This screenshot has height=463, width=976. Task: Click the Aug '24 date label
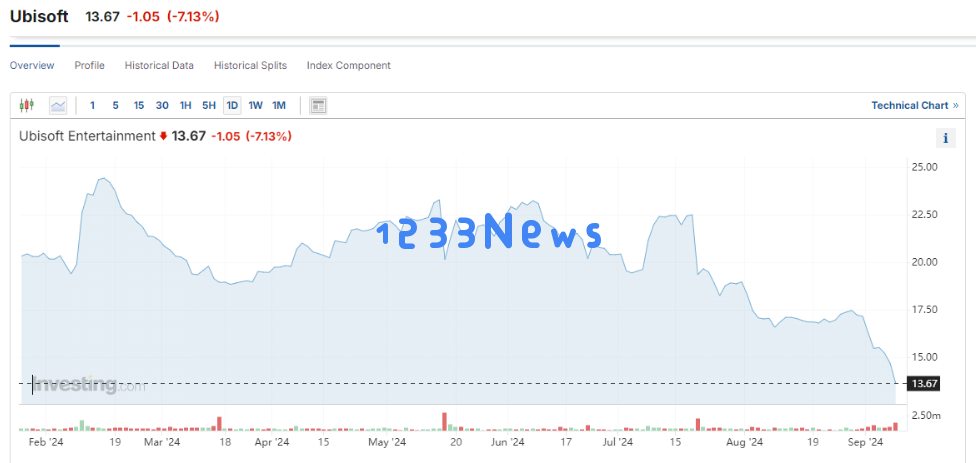[x=745, y=442]
